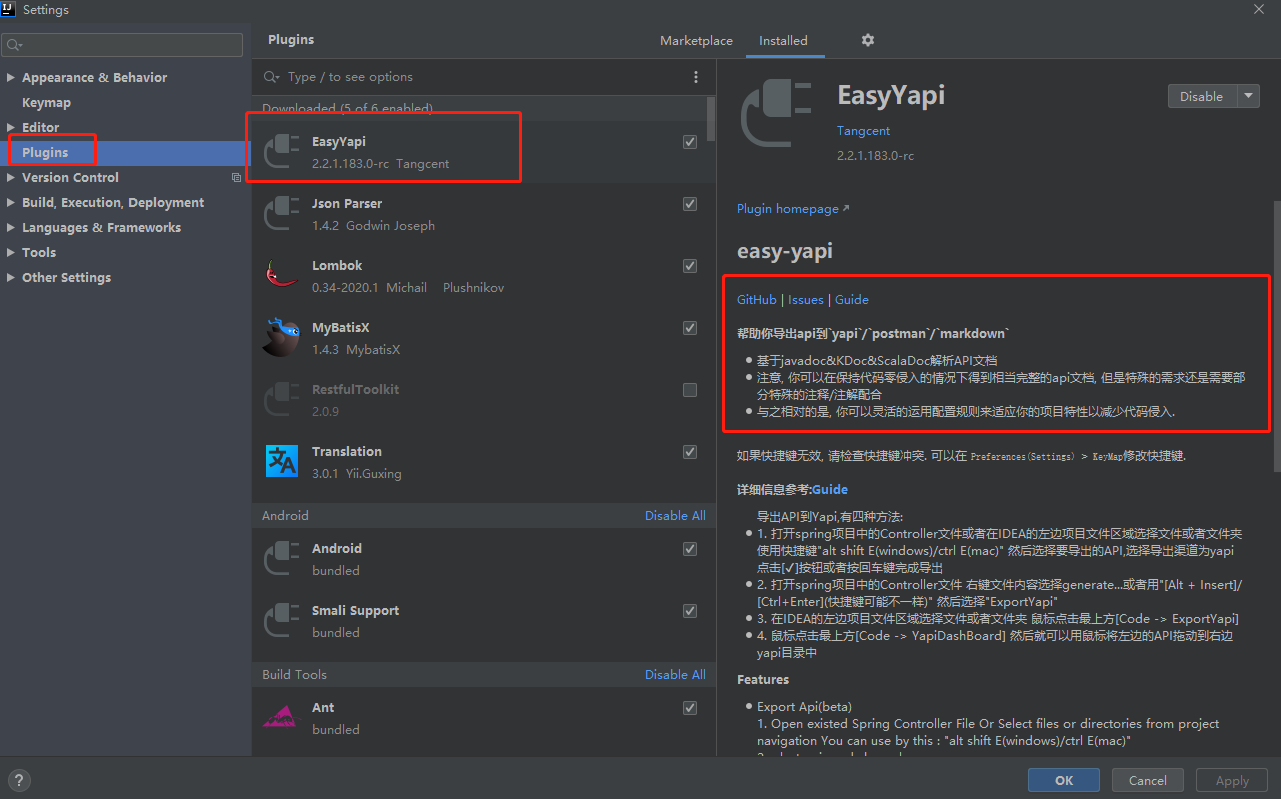Click the Translation plugin icon

tap(281, 461)
